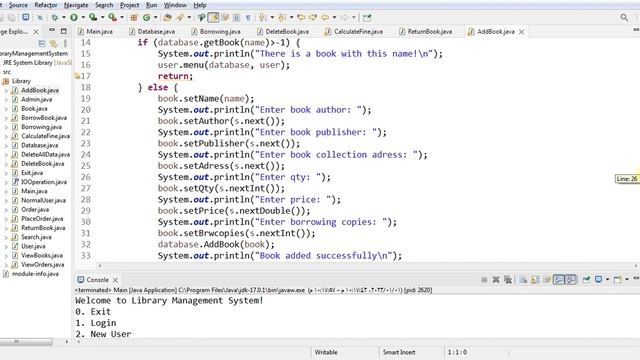640x360 pixels.
Task: Expand AddBook.java tree node
Action: [x=6, y=90]
